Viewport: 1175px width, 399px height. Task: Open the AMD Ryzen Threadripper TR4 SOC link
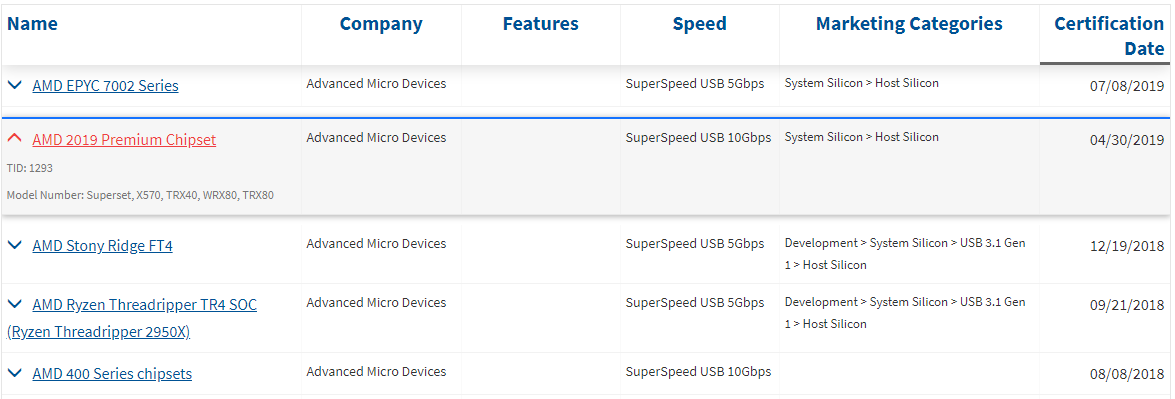point(132,318)
